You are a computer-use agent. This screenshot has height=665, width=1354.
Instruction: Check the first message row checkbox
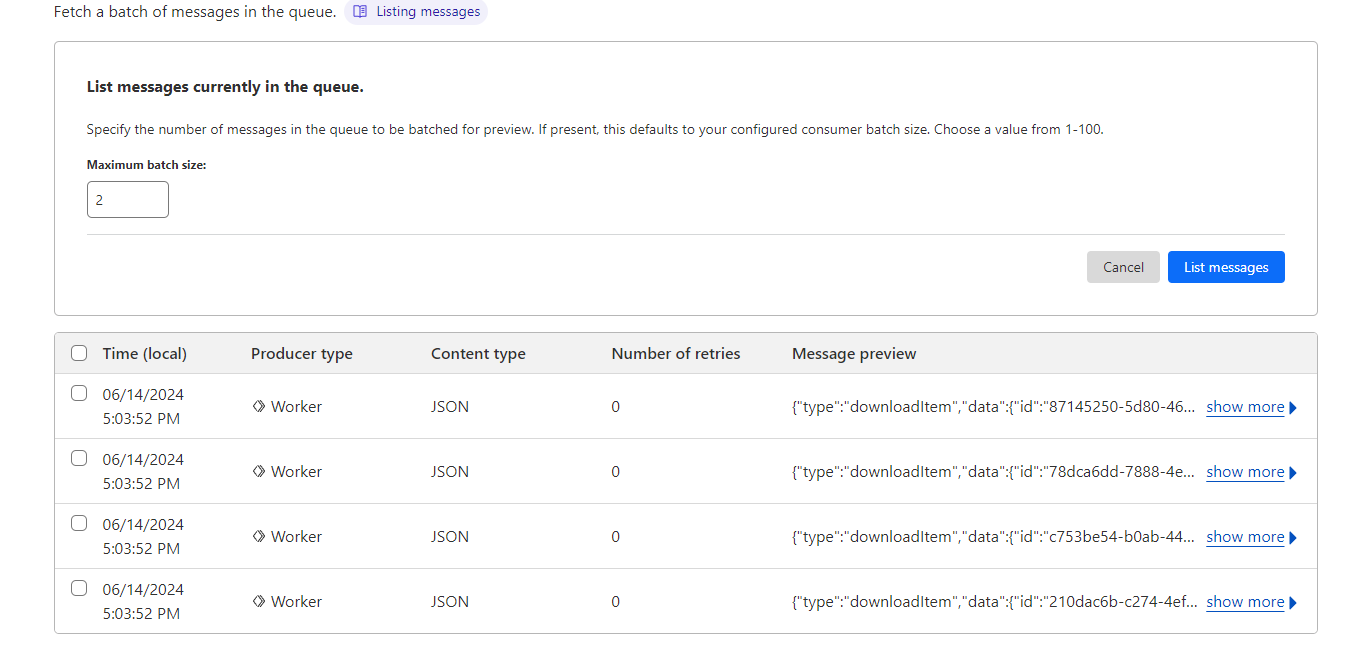79,393
